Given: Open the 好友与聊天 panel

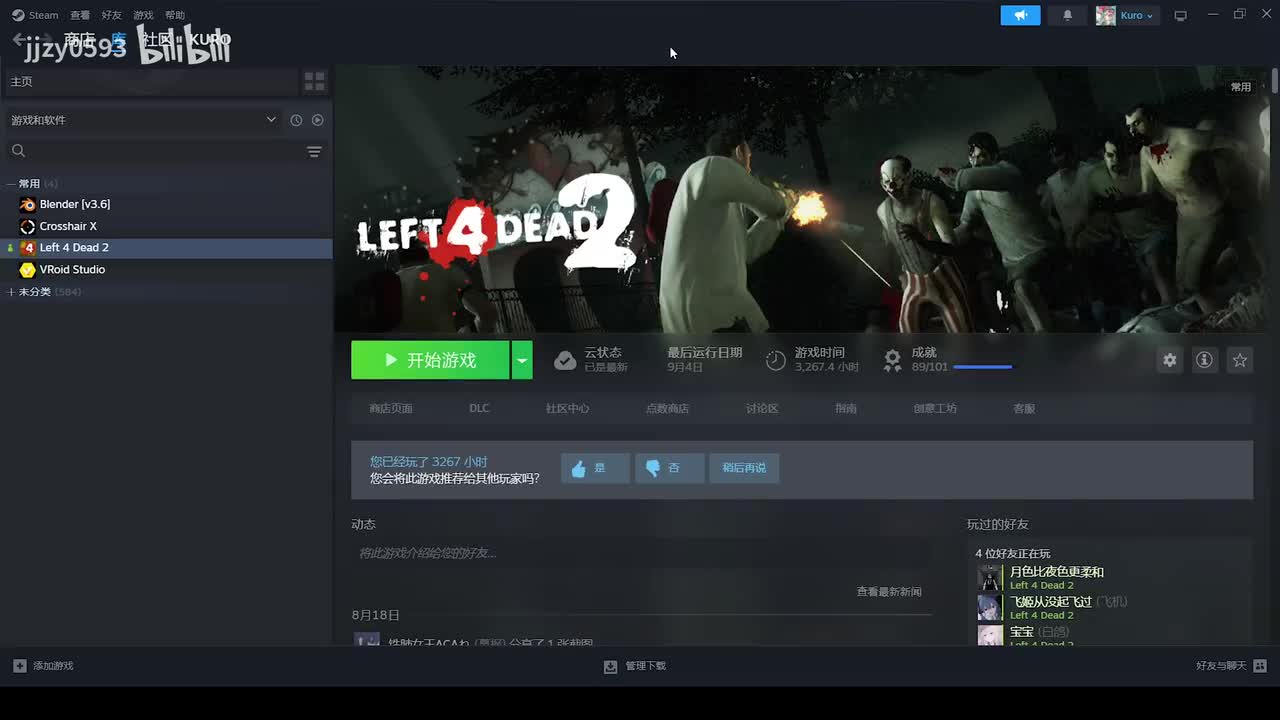Looking at the screenshot, I should tap(1231, 666).
